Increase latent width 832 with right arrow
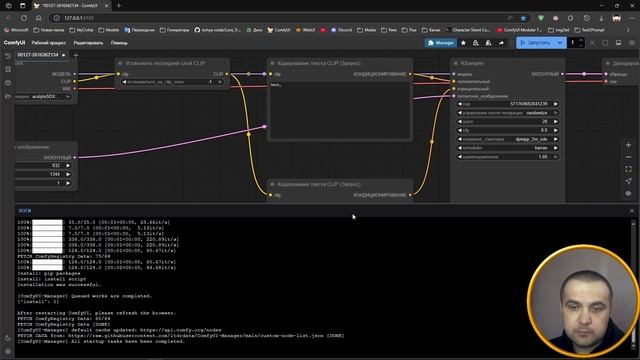640x360 pixels. [68, 166]
